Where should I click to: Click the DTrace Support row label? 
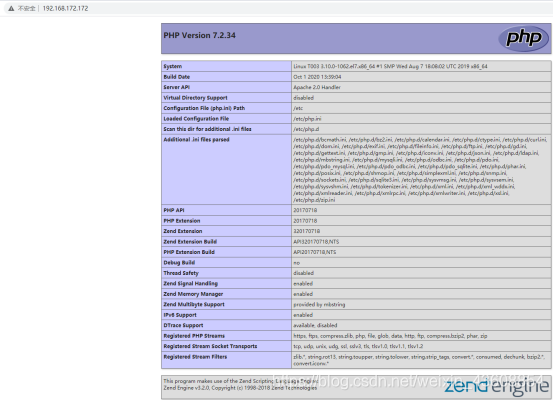tap(183, 325)
